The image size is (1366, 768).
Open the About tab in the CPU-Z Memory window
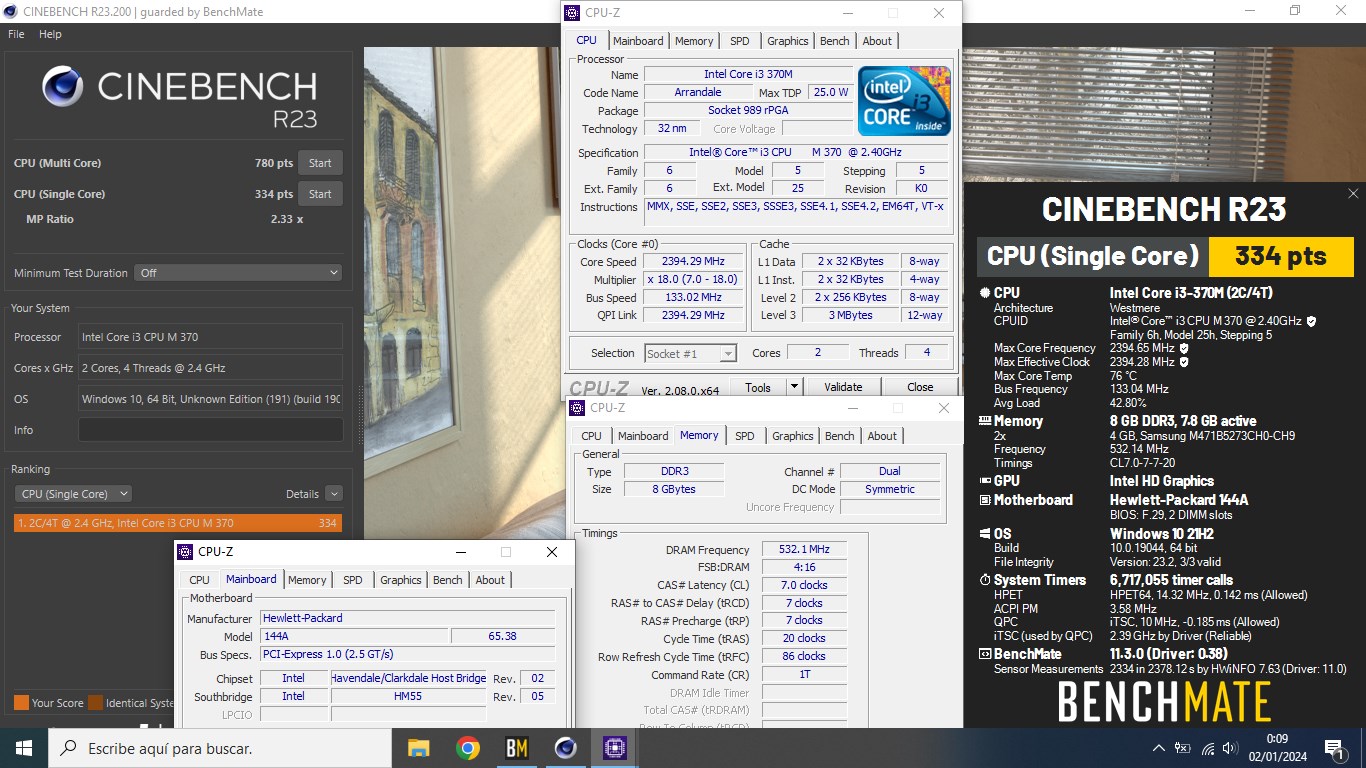pos(882,436)
